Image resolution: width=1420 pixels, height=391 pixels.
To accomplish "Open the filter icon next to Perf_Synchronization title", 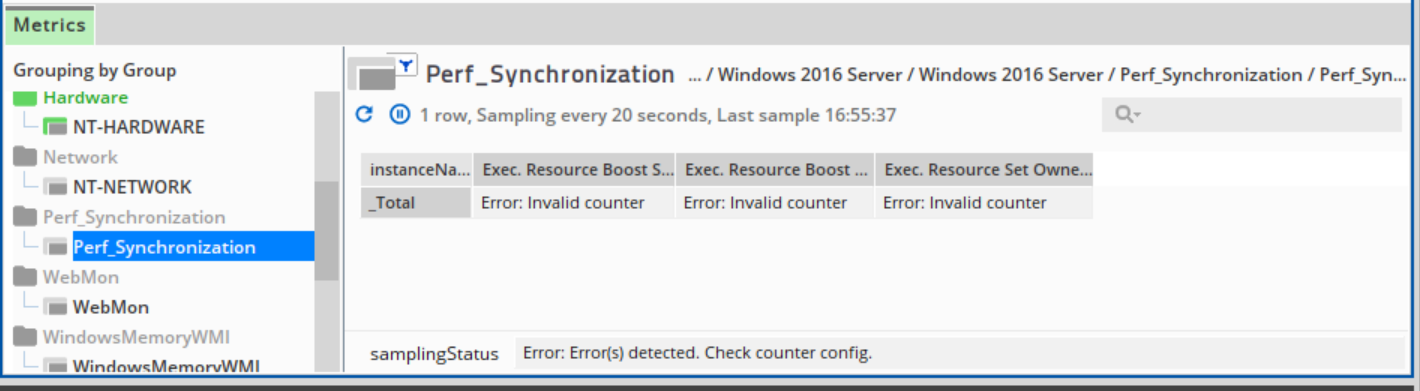I will click(406, 65).
